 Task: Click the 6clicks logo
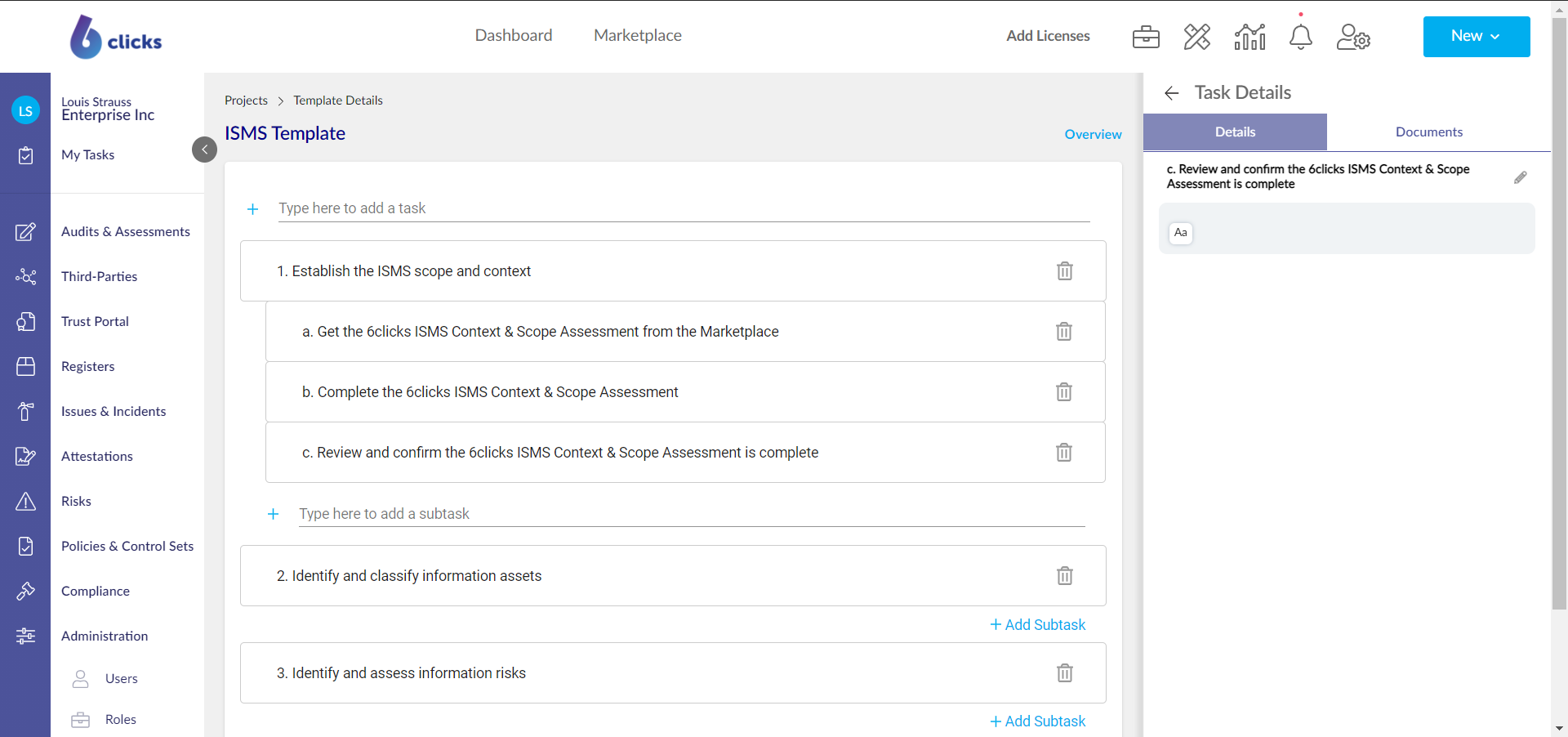tap(116, 37)
